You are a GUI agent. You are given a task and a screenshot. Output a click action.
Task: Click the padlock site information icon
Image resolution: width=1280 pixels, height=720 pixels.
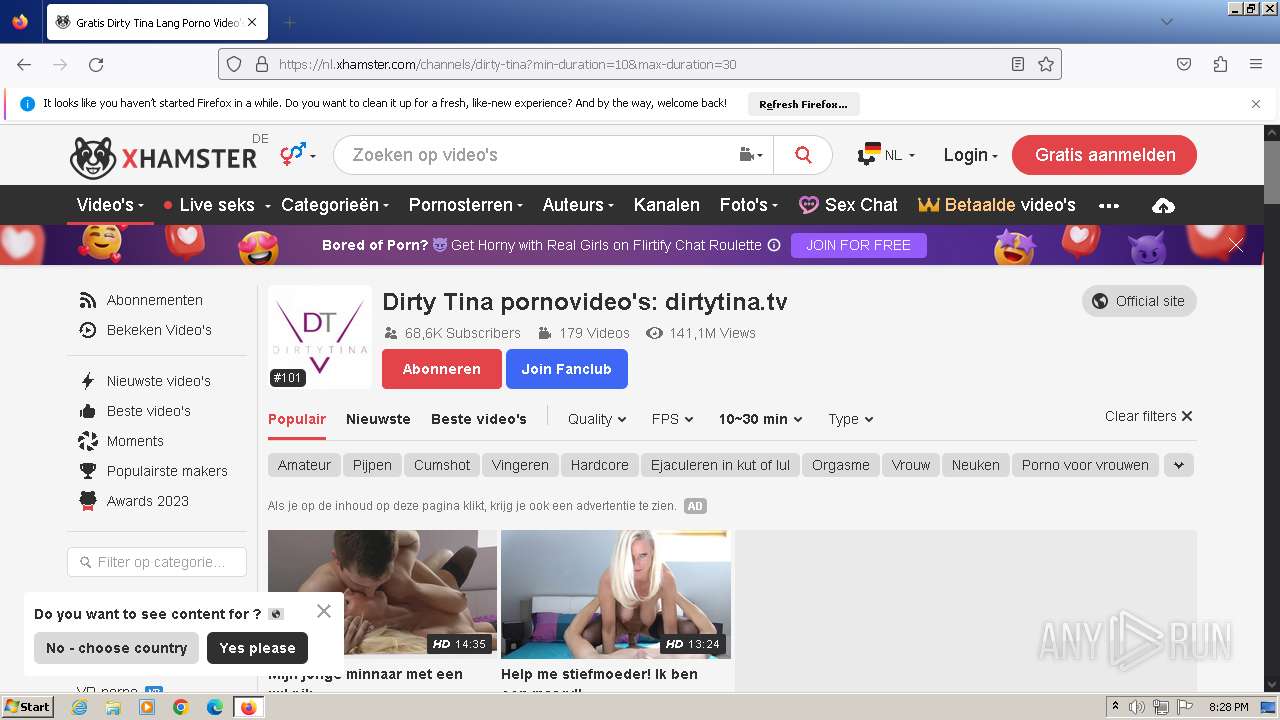click(x=262, y=64)
